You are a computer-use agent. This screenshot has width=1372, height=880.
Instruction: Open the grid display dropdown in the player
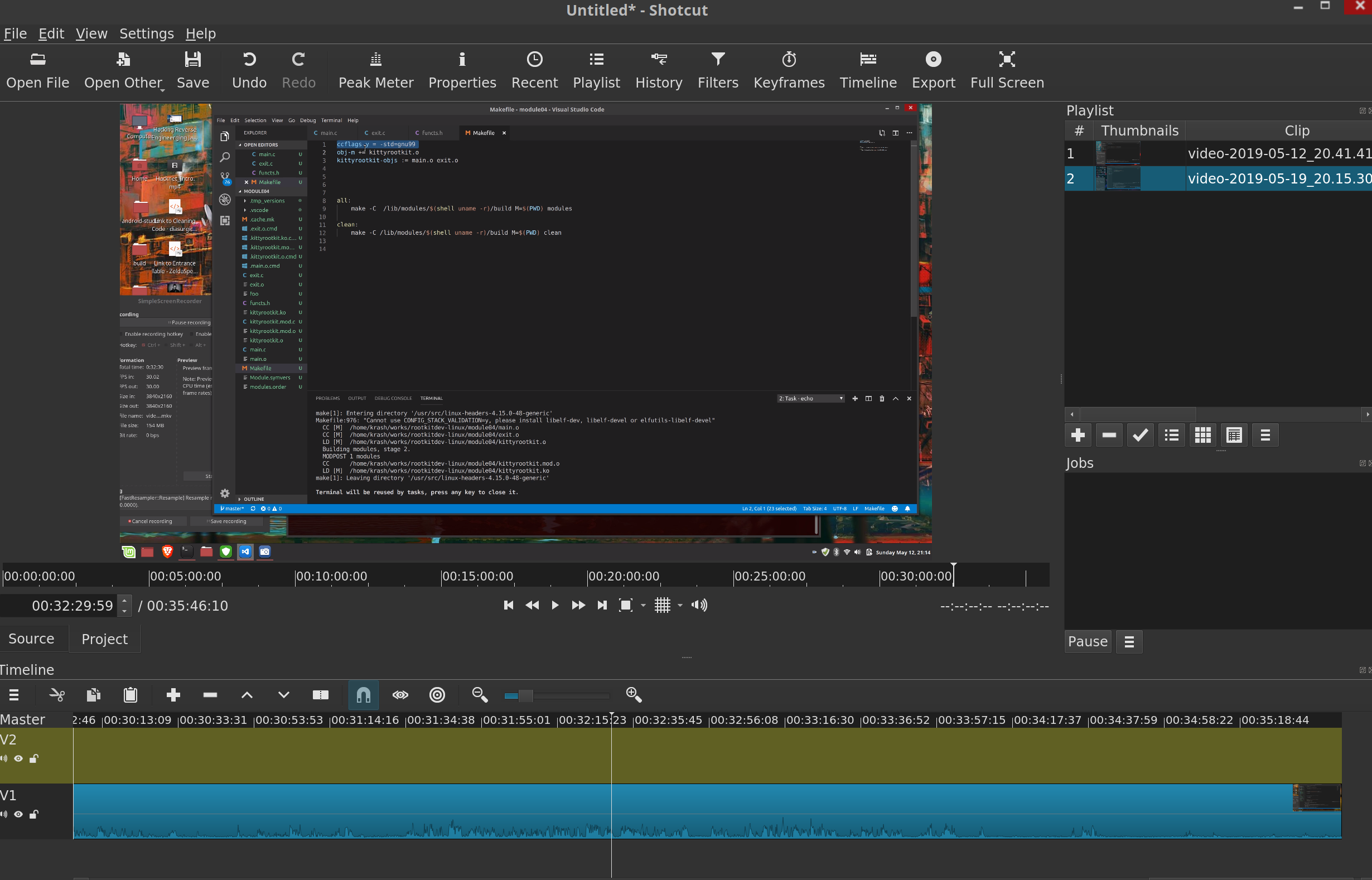point(679,605)
